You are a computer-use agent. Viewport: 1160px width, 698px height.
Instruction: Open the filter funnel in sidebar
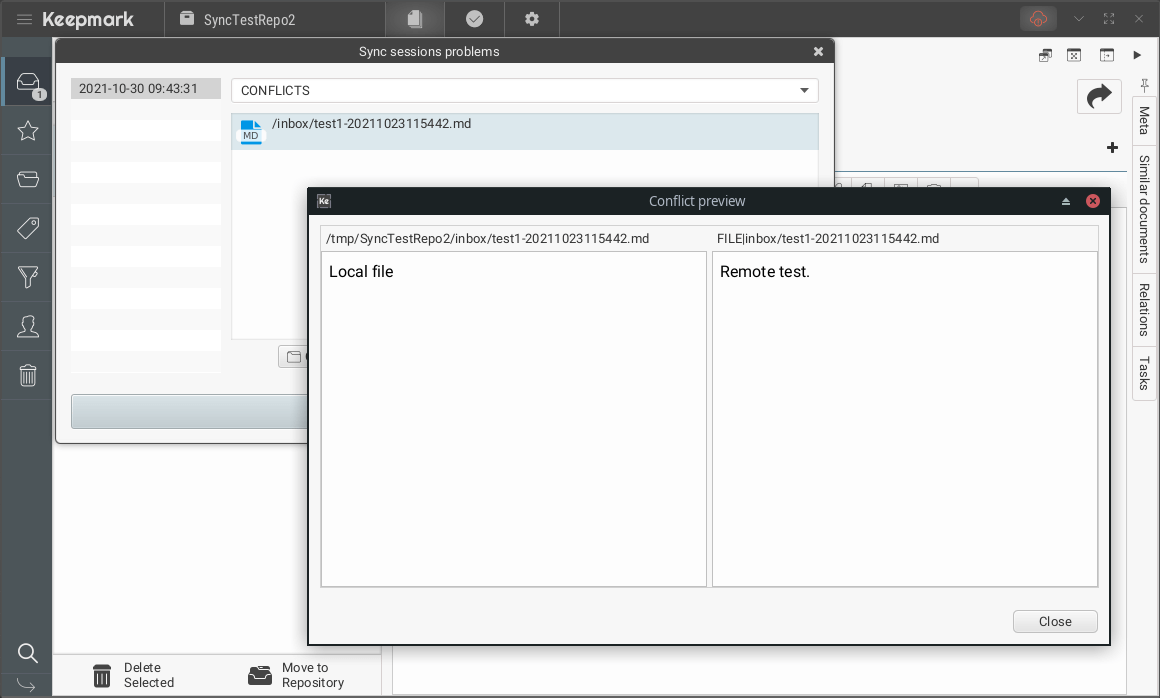click(28, 277)
